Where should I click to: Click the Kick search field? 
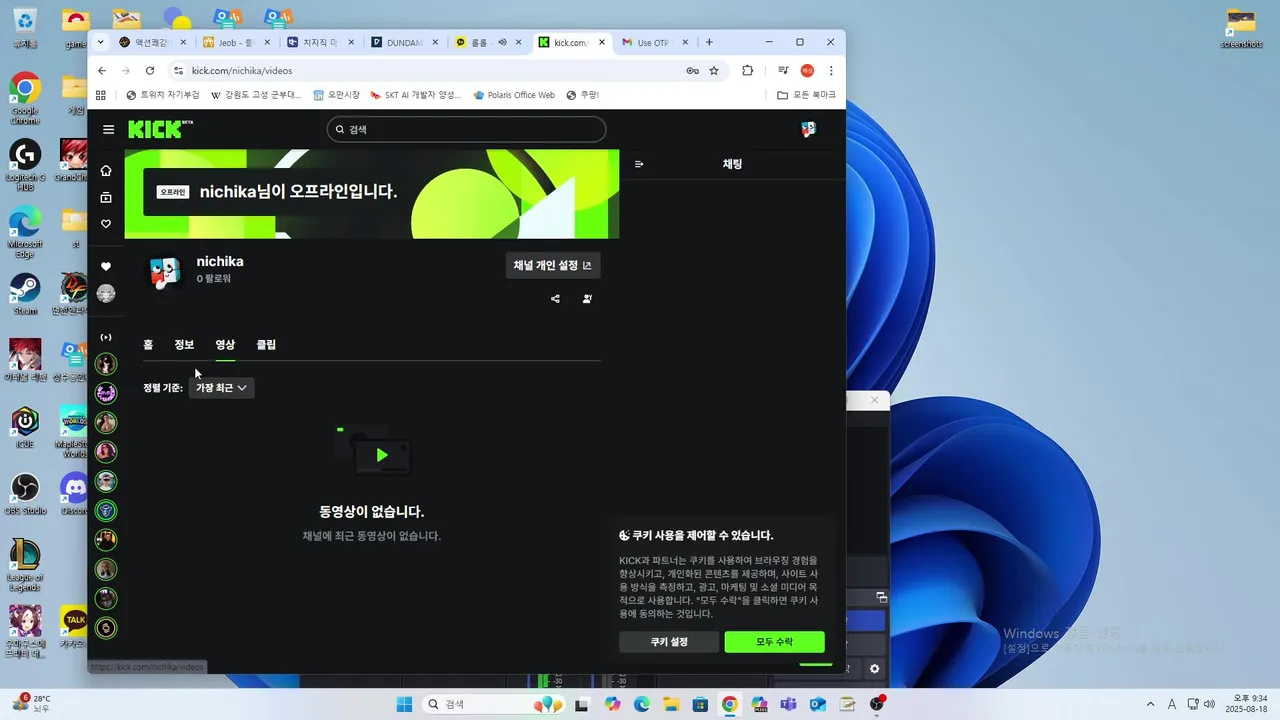(x=466, y=129)
